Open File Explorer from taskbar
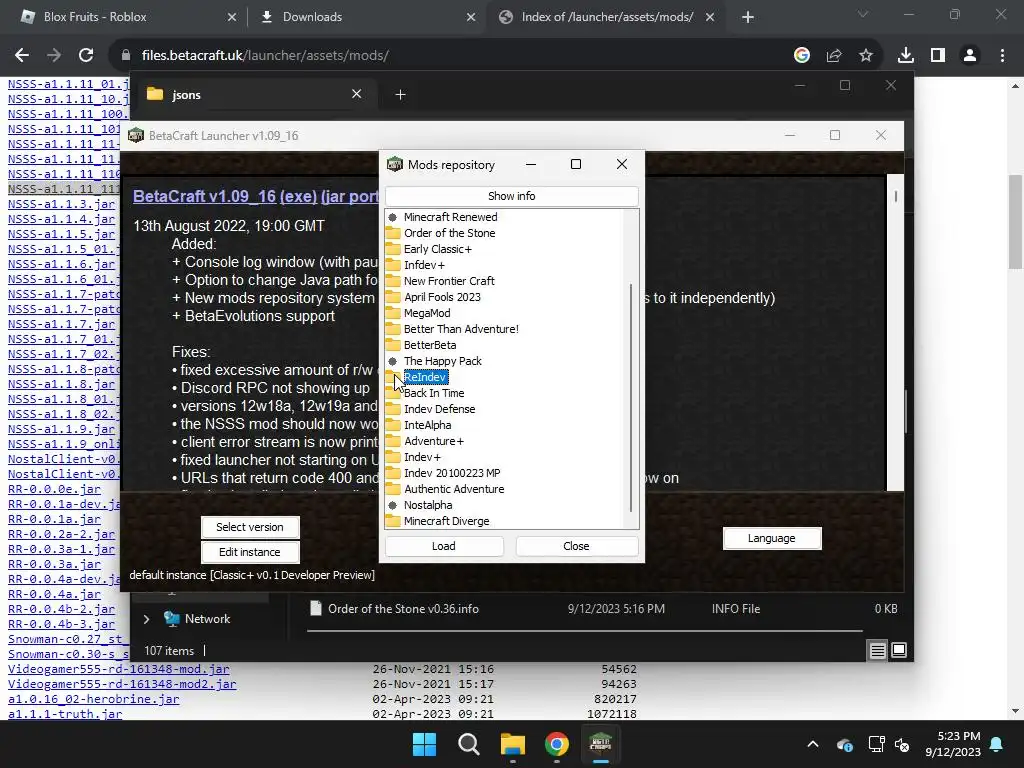The image size is (1024, 768). pos(513,744)
